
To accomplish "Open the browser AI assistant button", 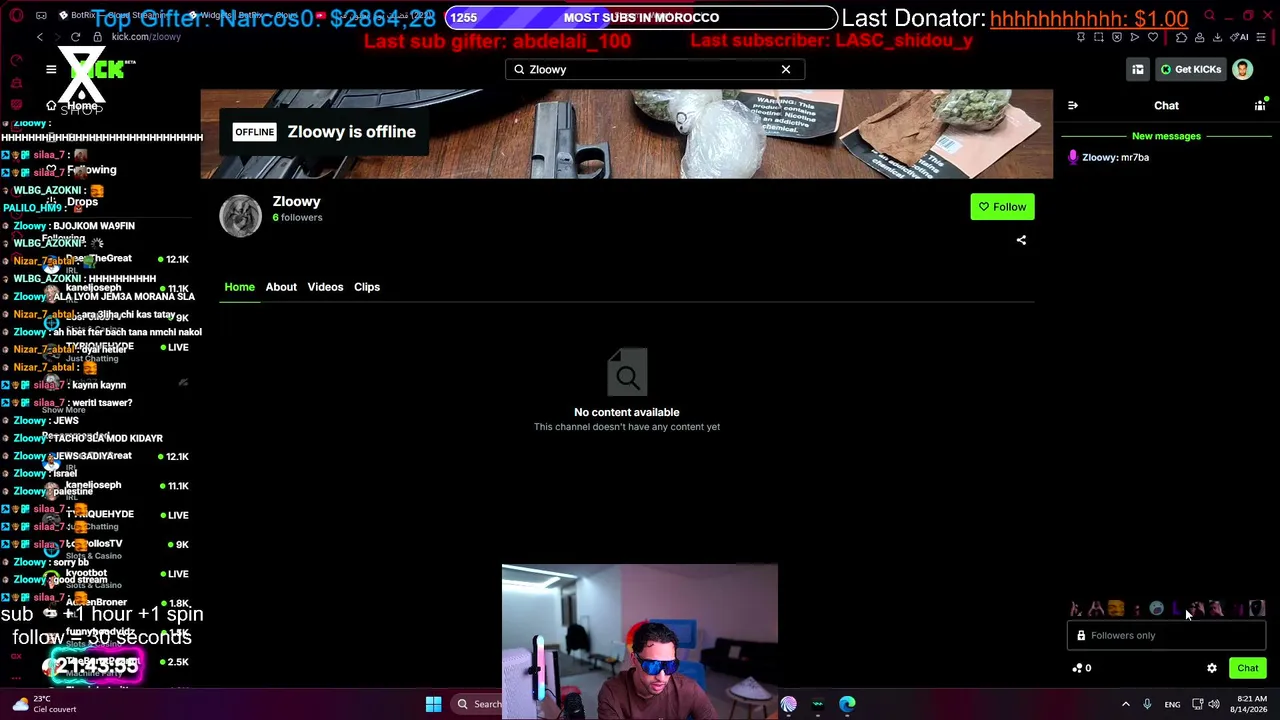I will (x=1241, y=37).
